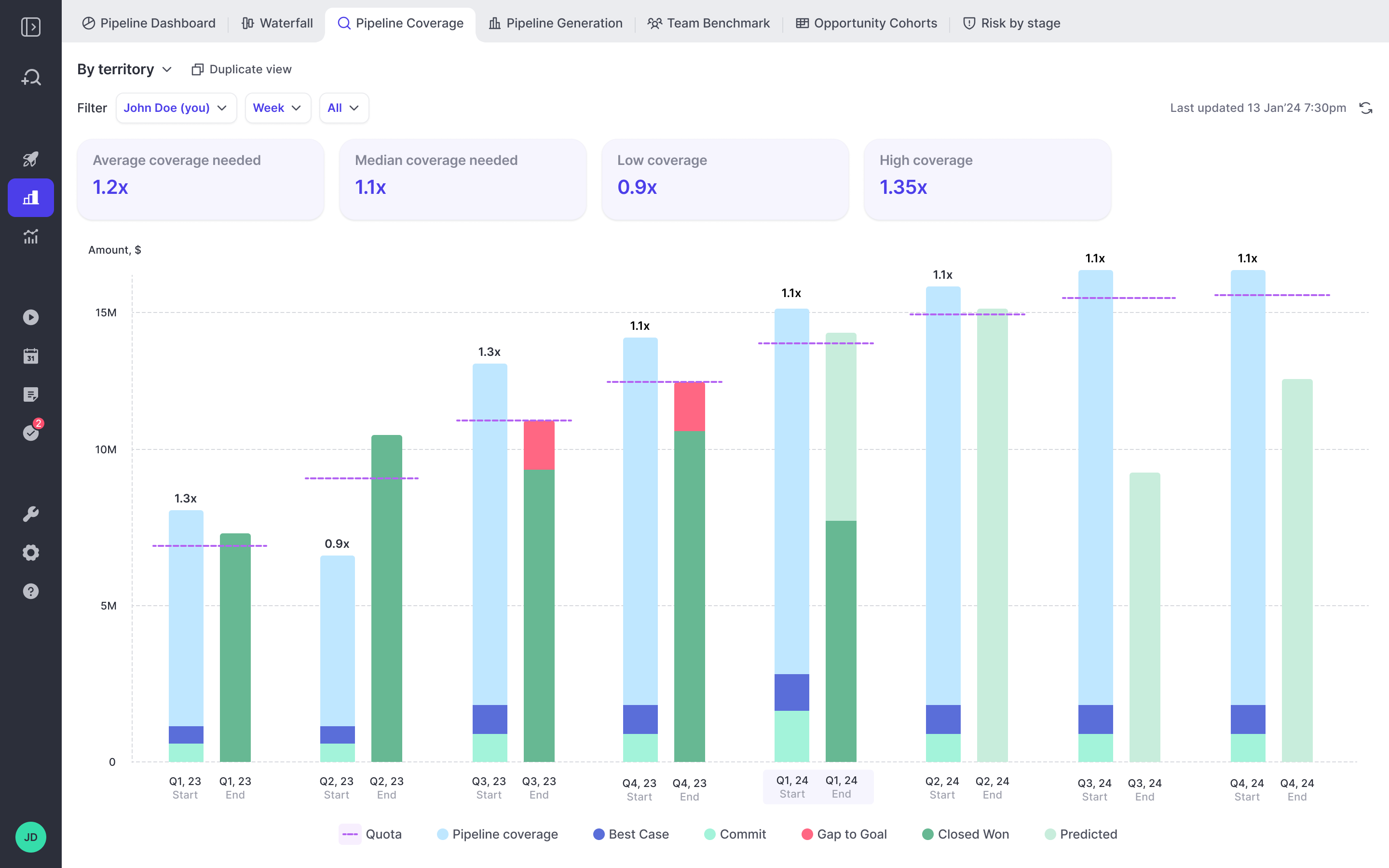
Task: Click the Q4, 24 Start pipeline bar
Action: pos(1248,488)
